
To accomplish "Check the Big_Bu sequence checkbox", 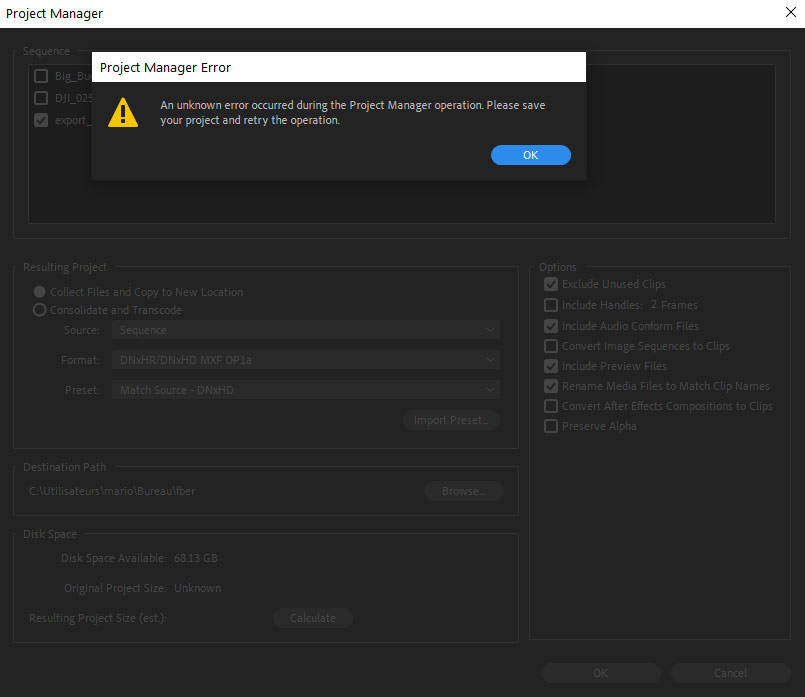I will 40,75.
